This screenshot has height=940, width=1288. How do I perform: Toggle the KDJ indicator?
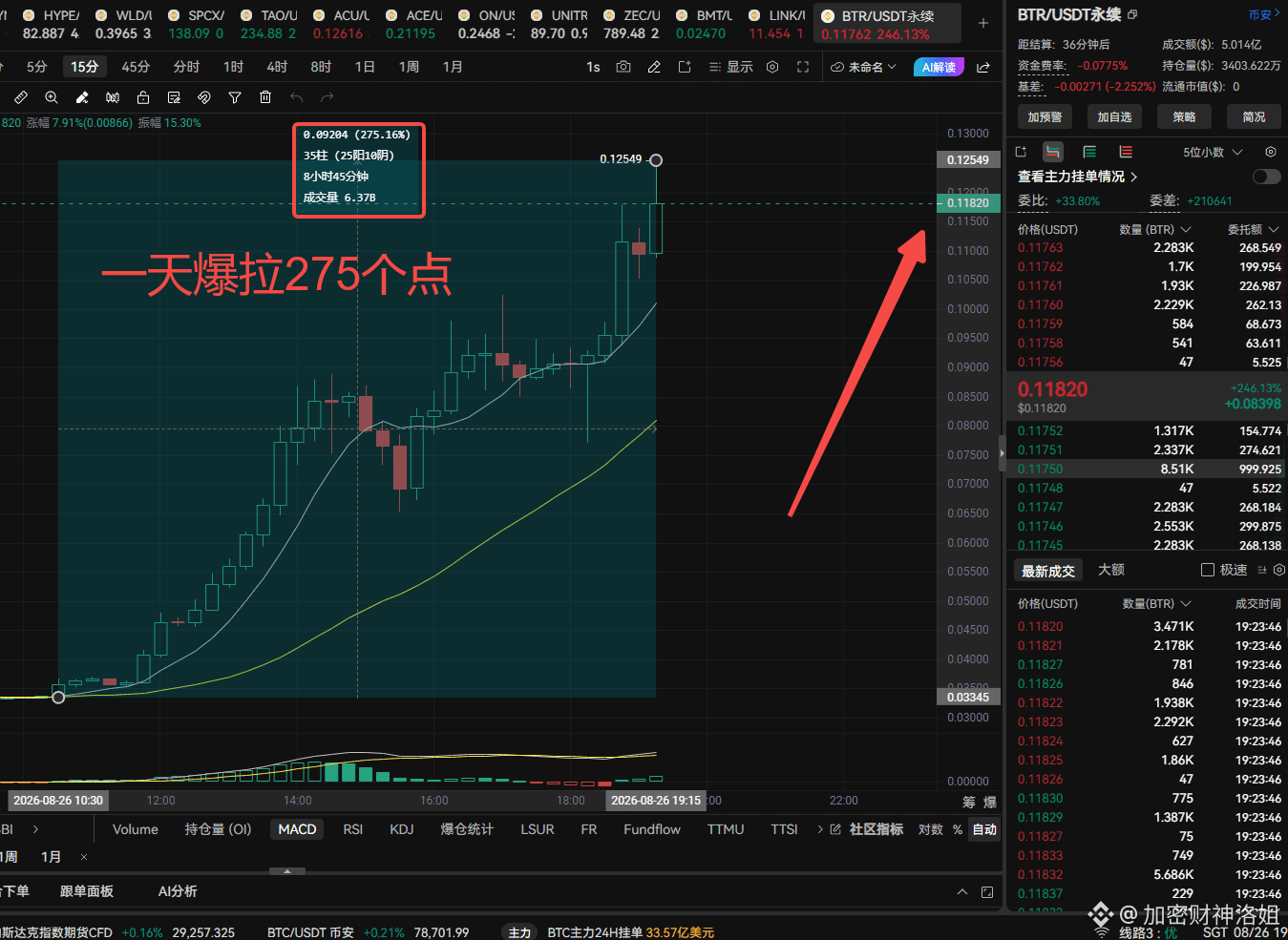click(x=402, y=829)
